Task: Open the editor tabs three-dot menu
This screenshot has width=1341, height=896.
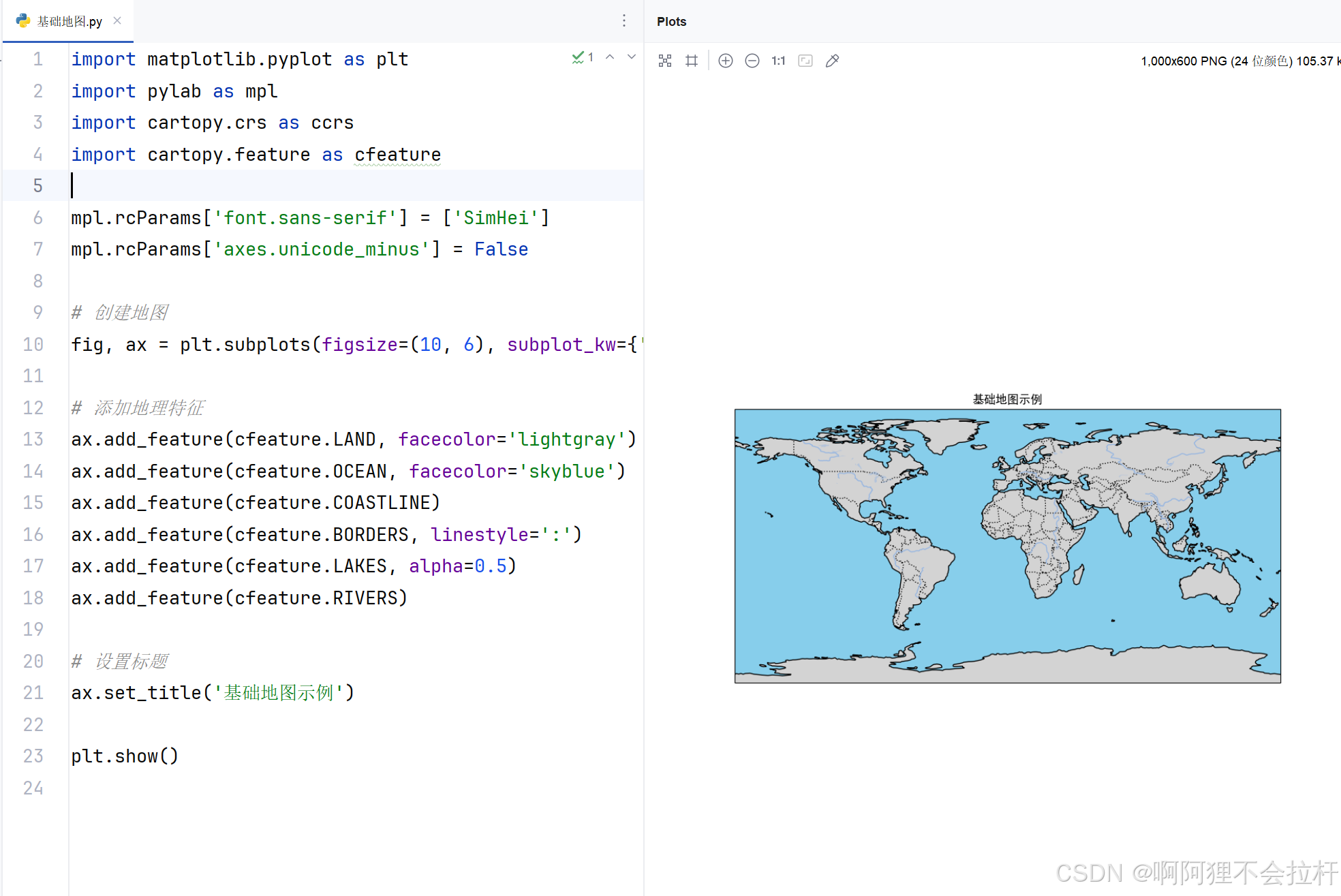Action: coord(624,20)
